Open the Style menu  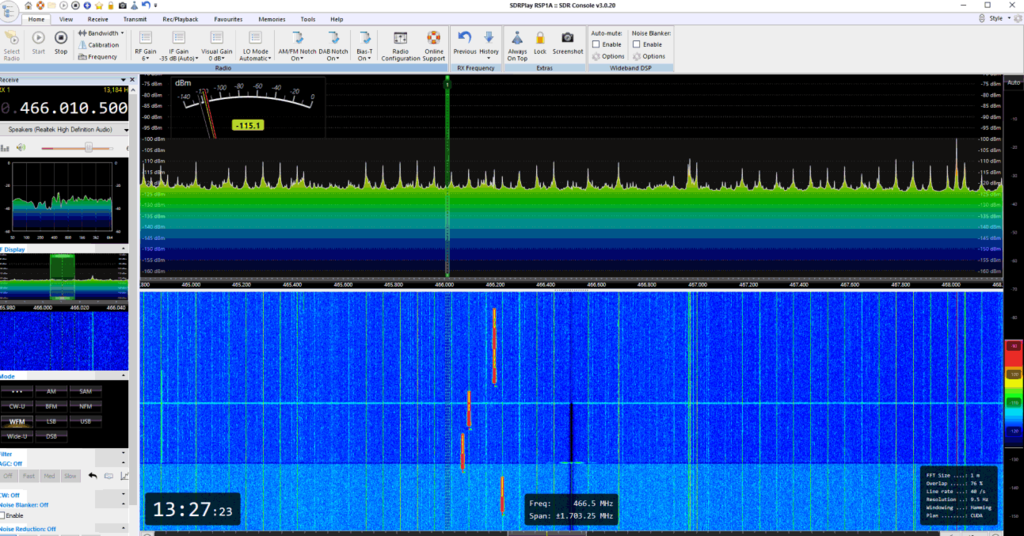click(x=998, y=18)
